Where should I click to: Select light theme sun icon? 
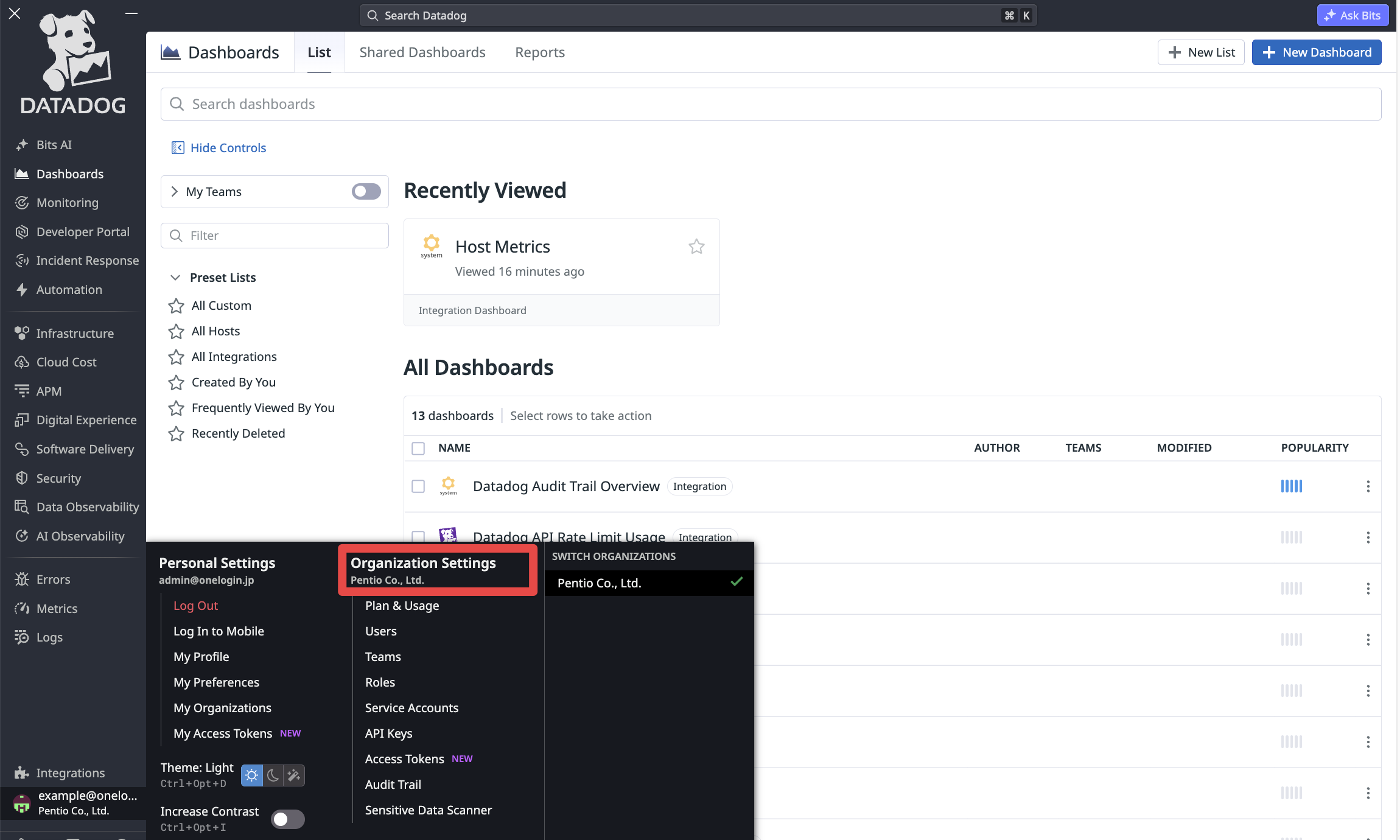[x=252, y=775]
